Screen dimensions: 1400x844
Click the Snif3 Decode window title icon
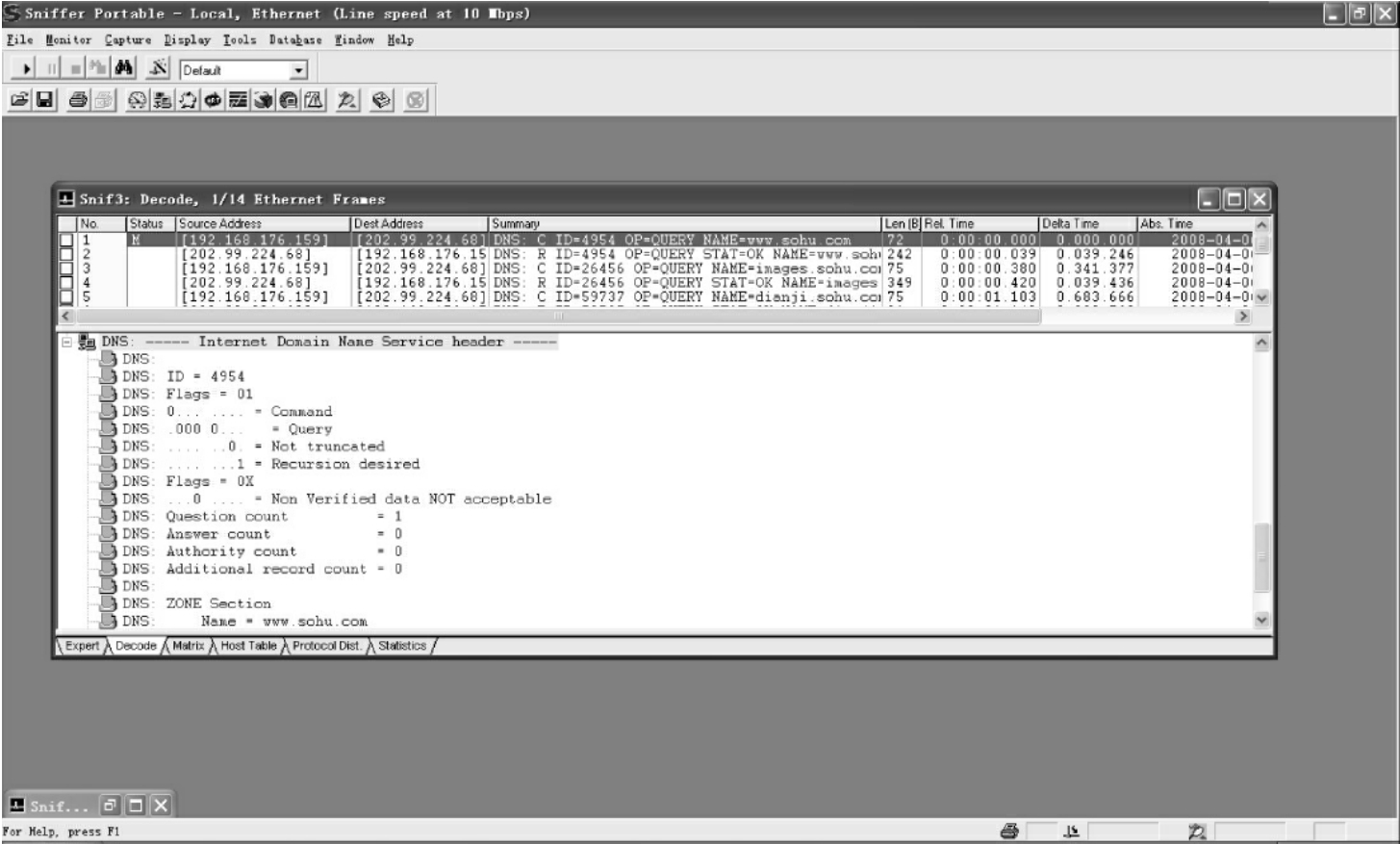click(x=66, y=199)
